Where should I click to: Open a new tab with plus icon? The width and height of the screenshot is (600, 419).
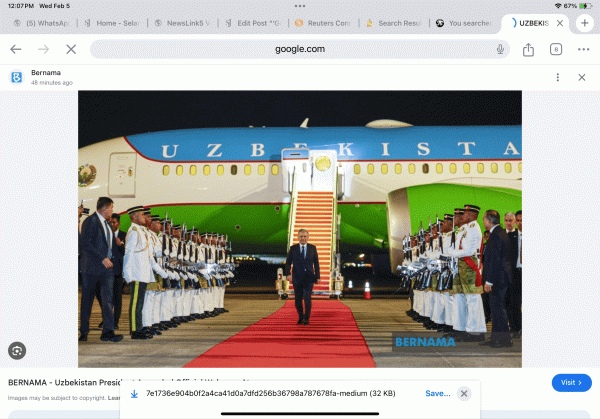point(584,22)
